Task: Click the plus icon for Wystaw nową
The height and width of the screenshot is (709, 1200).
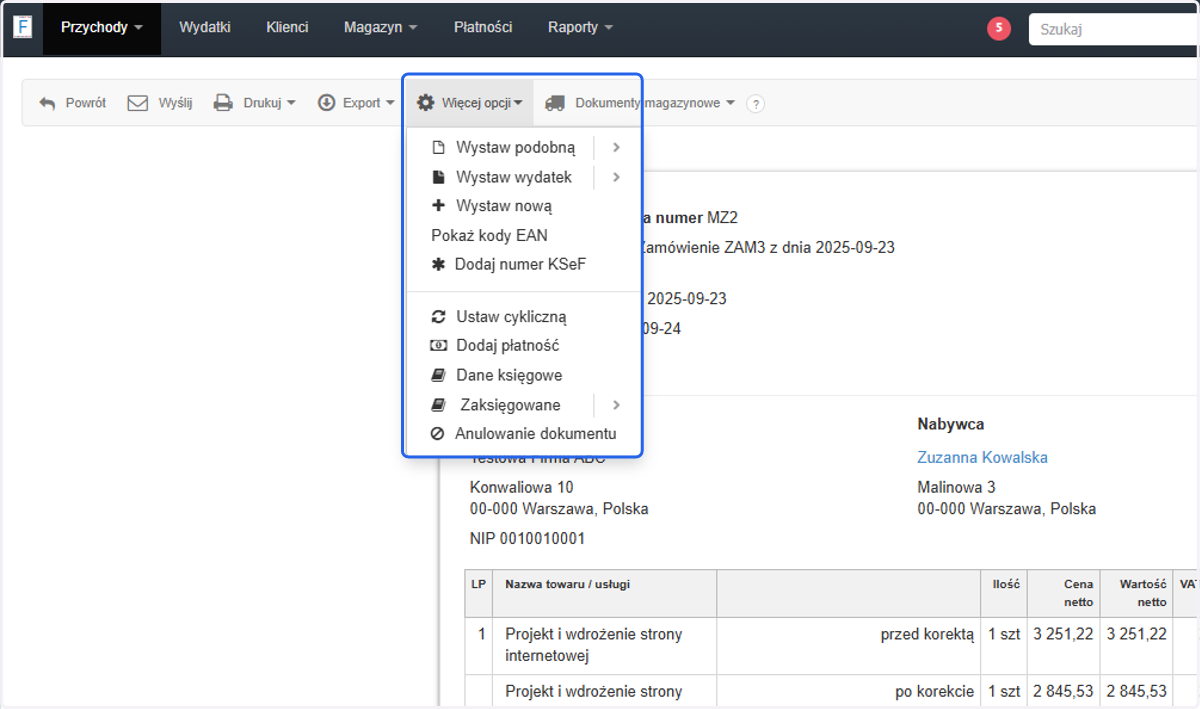Action: (x=438, y=206)
